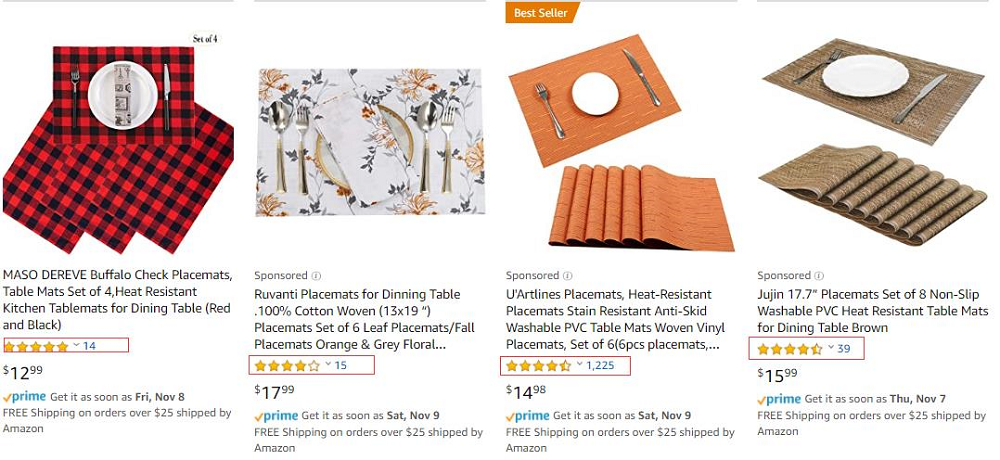The image size is (1000, 460).
Task: Click Sponsored info icon above U'Artlines placemats
Action: pos(567,276)
